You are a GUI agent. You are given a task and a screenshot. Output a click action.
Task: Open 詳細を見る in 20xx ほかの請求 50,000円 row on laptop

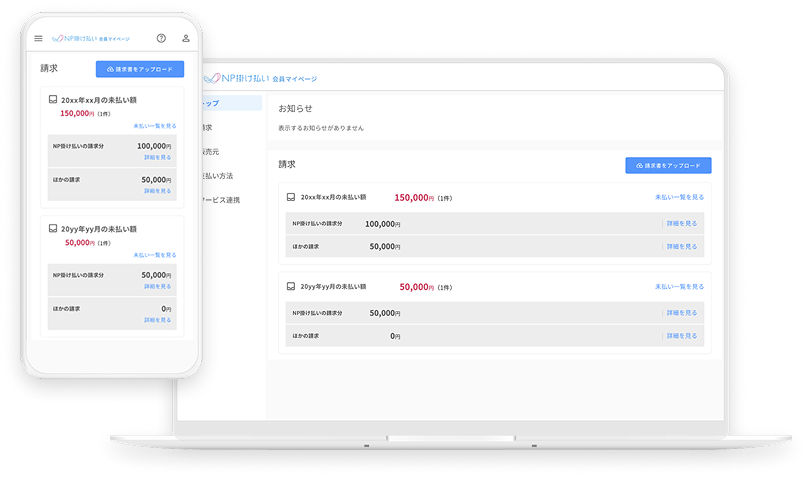point(682,247)
